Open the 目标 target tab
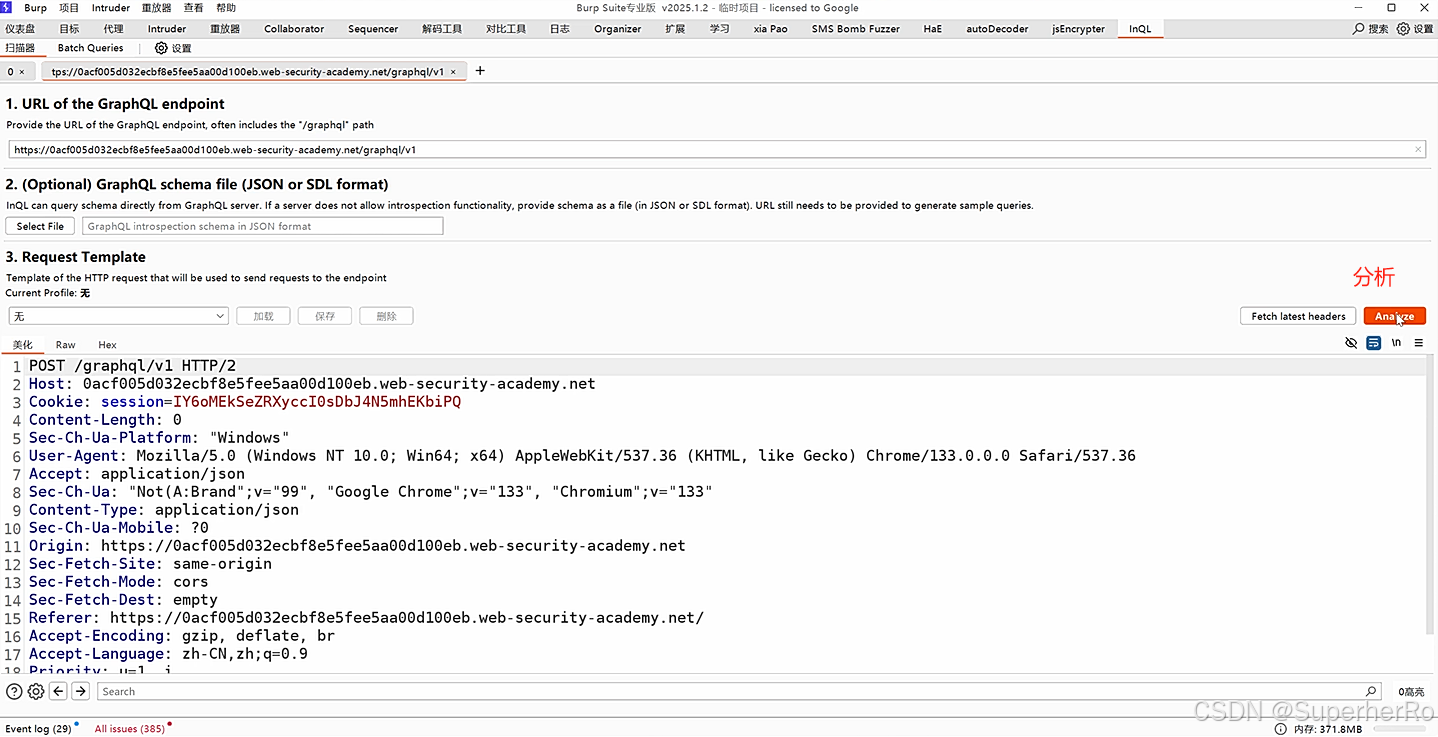Viewport: 1438px width, 737px height. click(x=69, y=29)
